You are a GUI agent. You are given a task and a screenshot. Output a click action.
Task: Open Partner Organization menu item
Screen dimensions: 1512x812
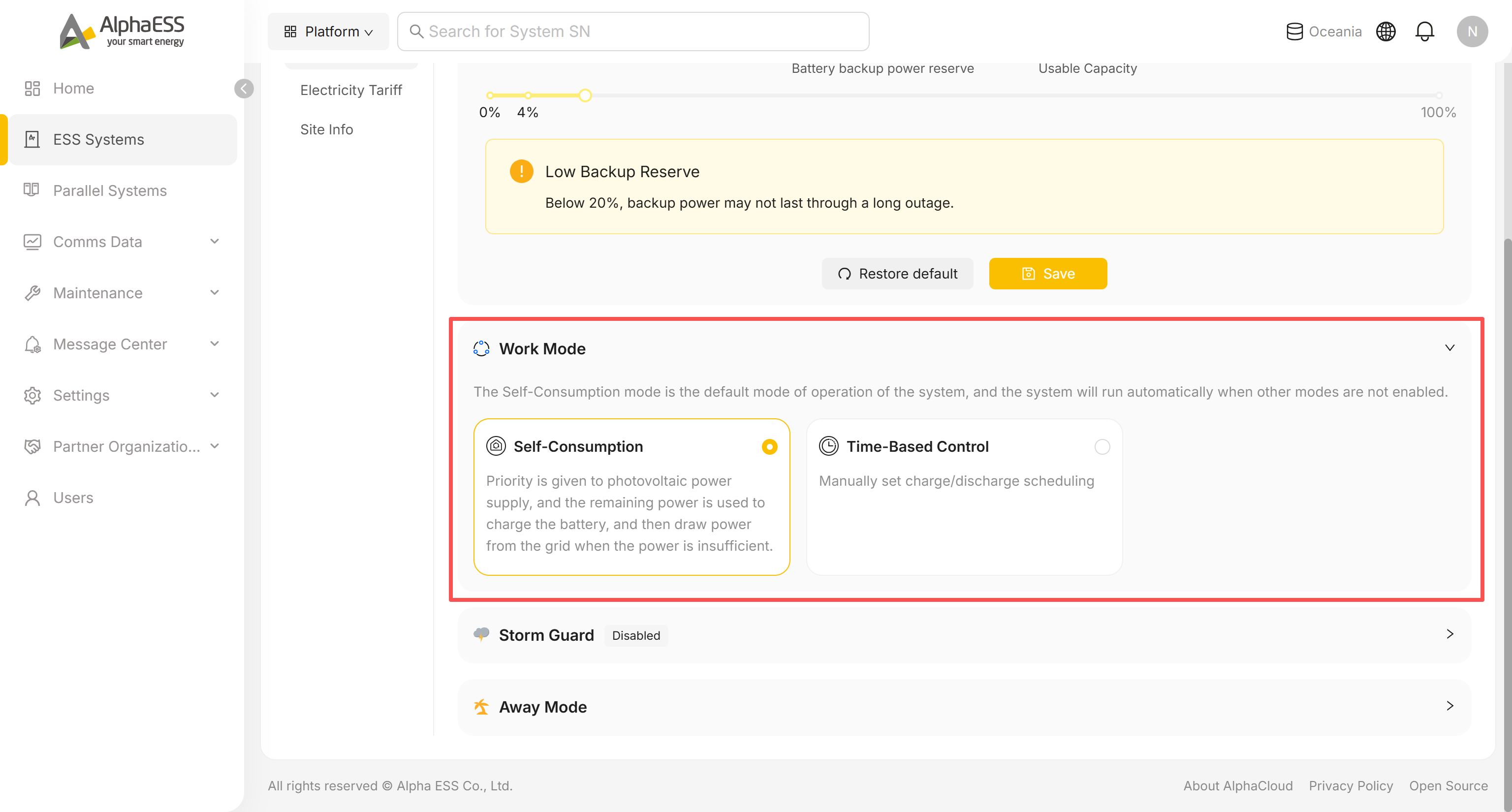pos(123,446)
